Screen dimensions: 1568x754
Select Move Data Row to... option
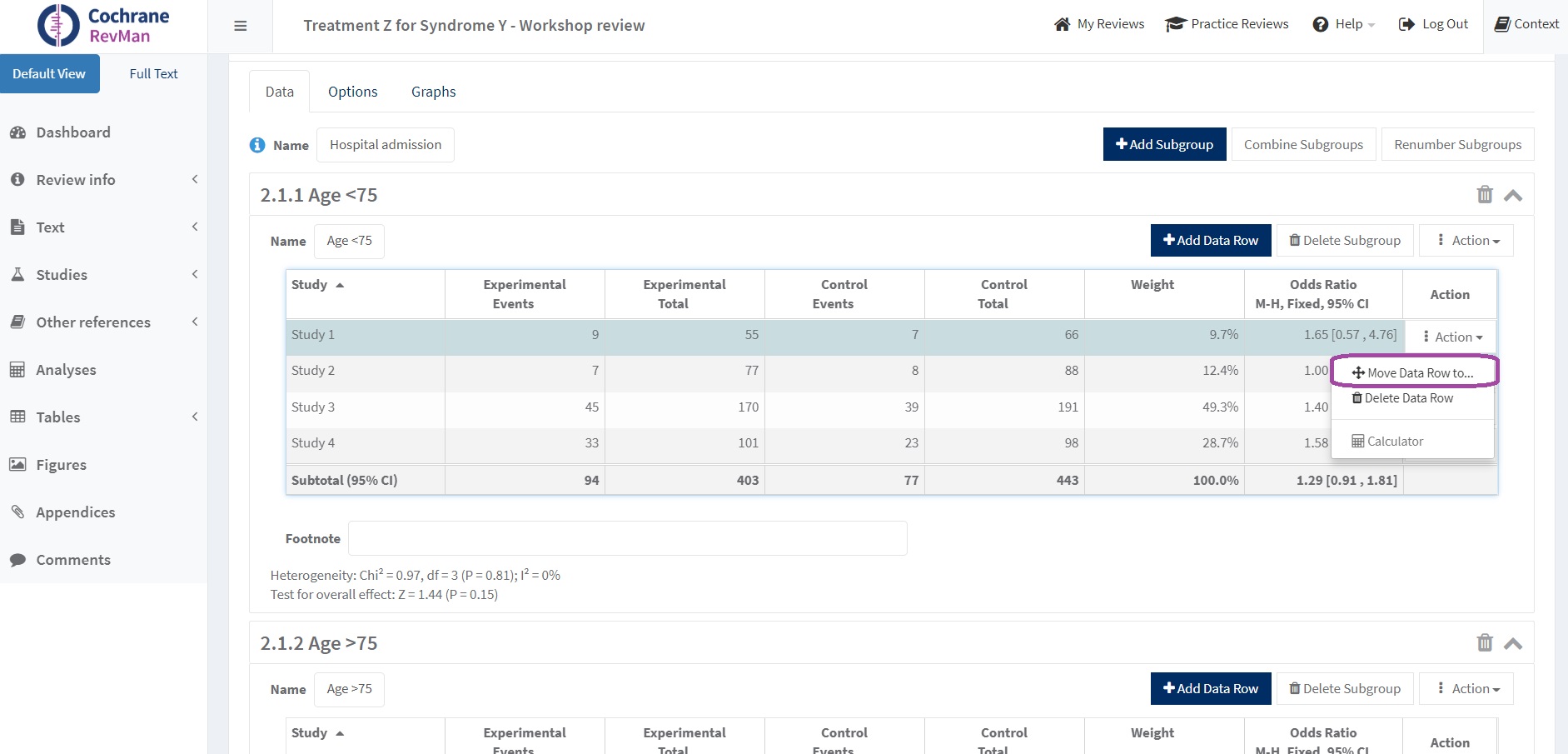point(1413,372)
